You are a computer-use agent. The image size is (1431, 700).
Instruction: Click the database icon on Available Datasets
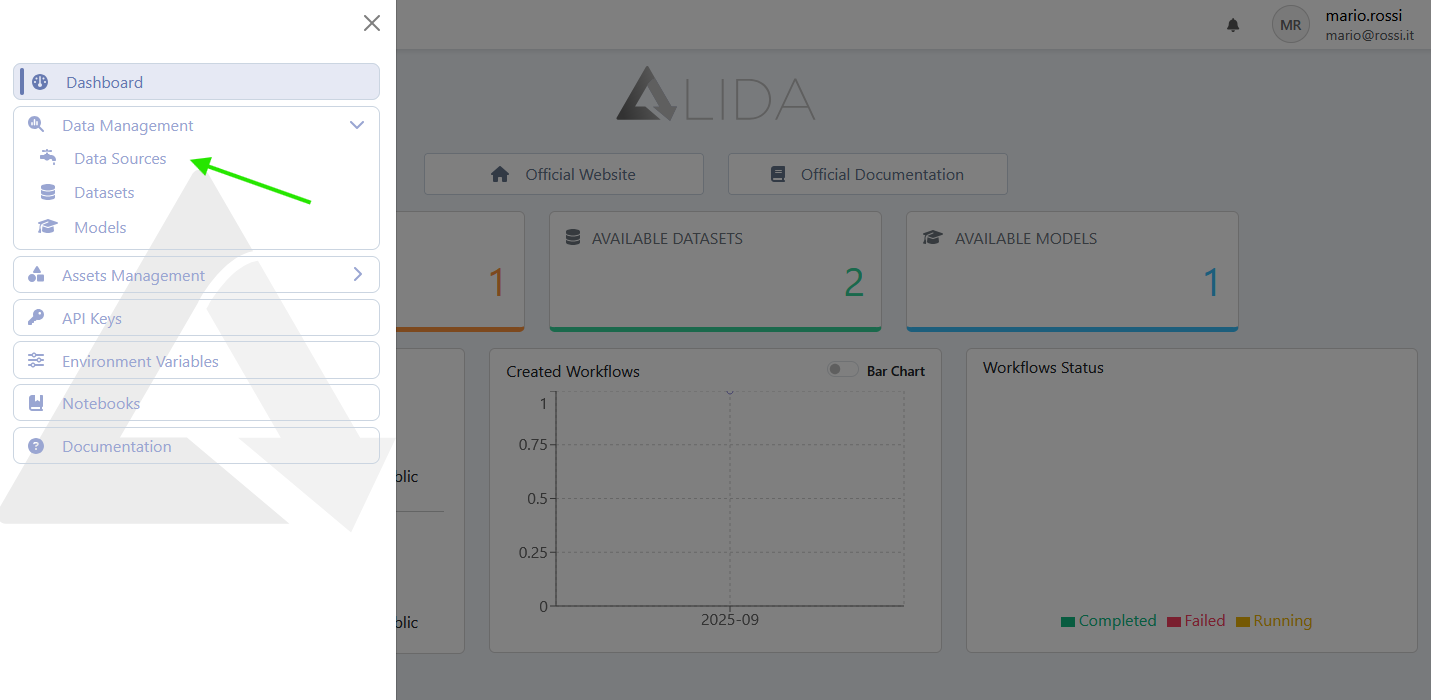point(573,238)
